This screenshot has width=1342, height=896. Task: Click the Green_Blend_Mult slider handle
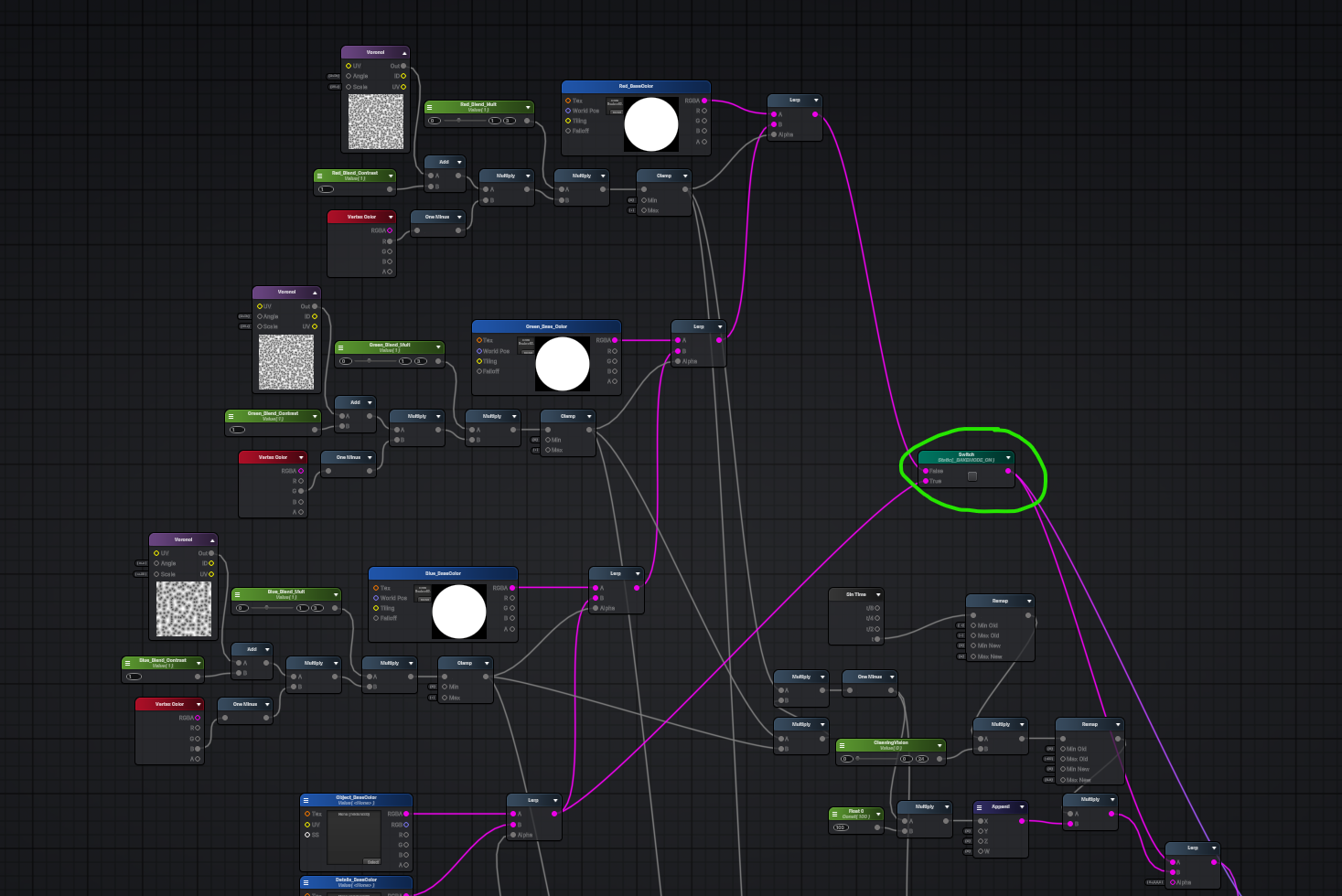tap(370, 361)
